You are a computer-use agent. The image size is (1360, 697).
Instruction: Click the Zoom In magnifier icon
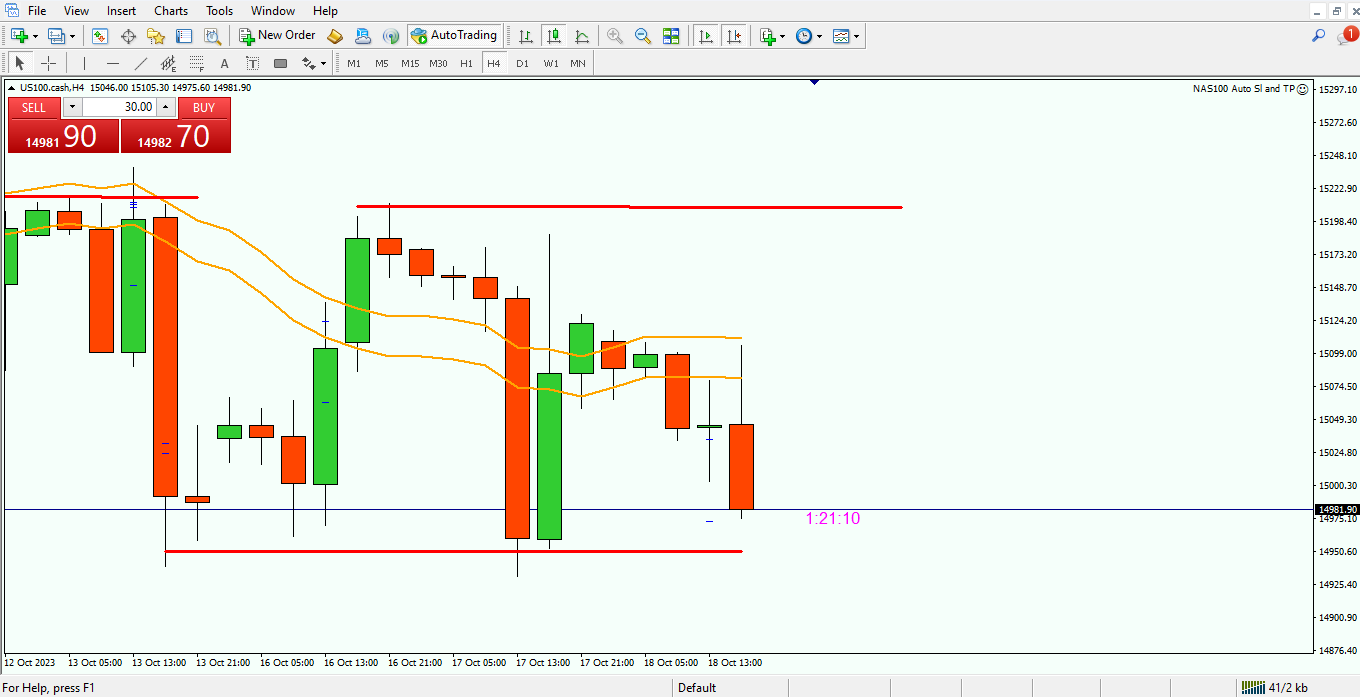tap(615, 36)
